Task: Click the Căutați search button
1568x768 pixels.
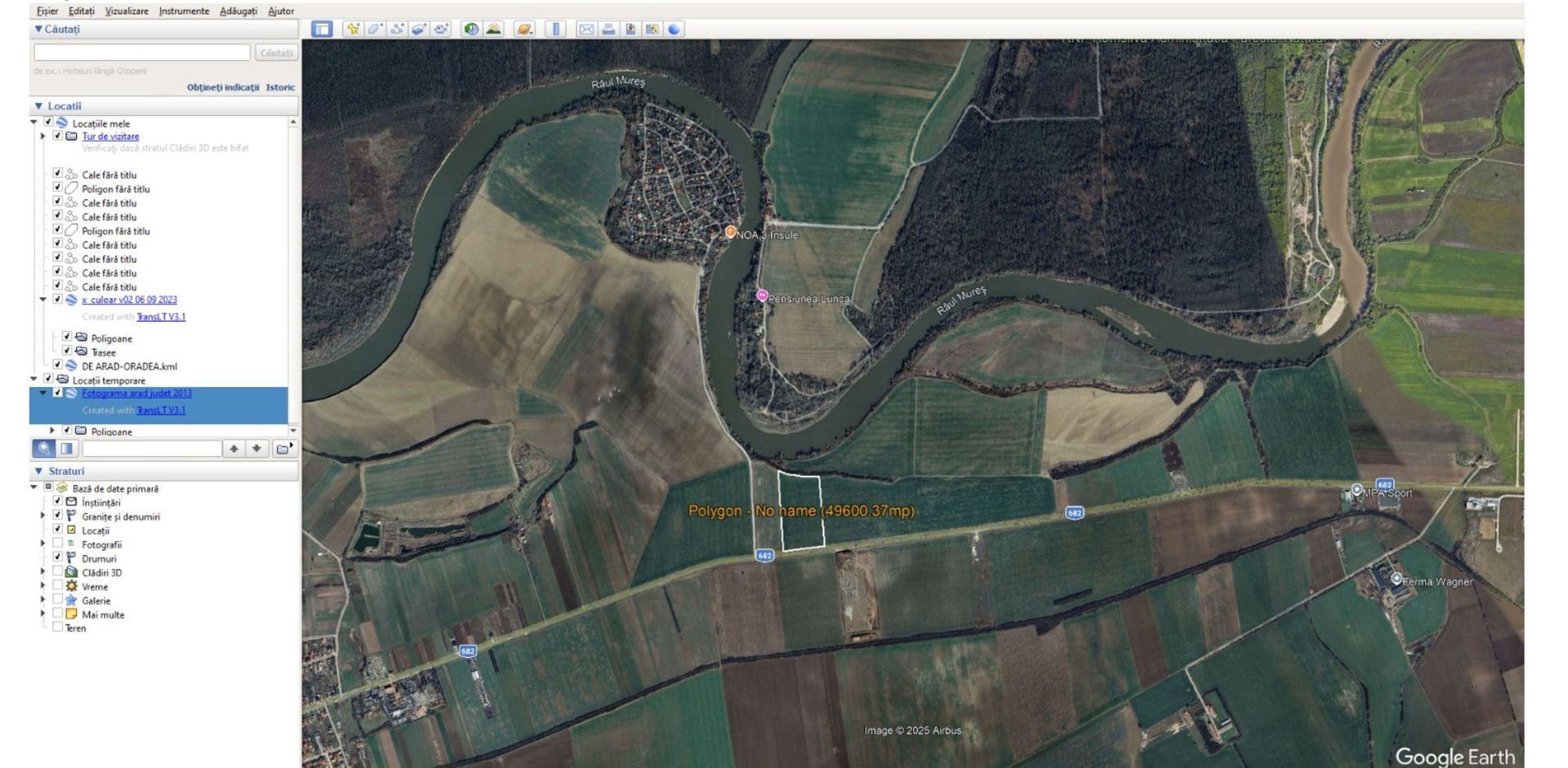Action: (276, 53)
